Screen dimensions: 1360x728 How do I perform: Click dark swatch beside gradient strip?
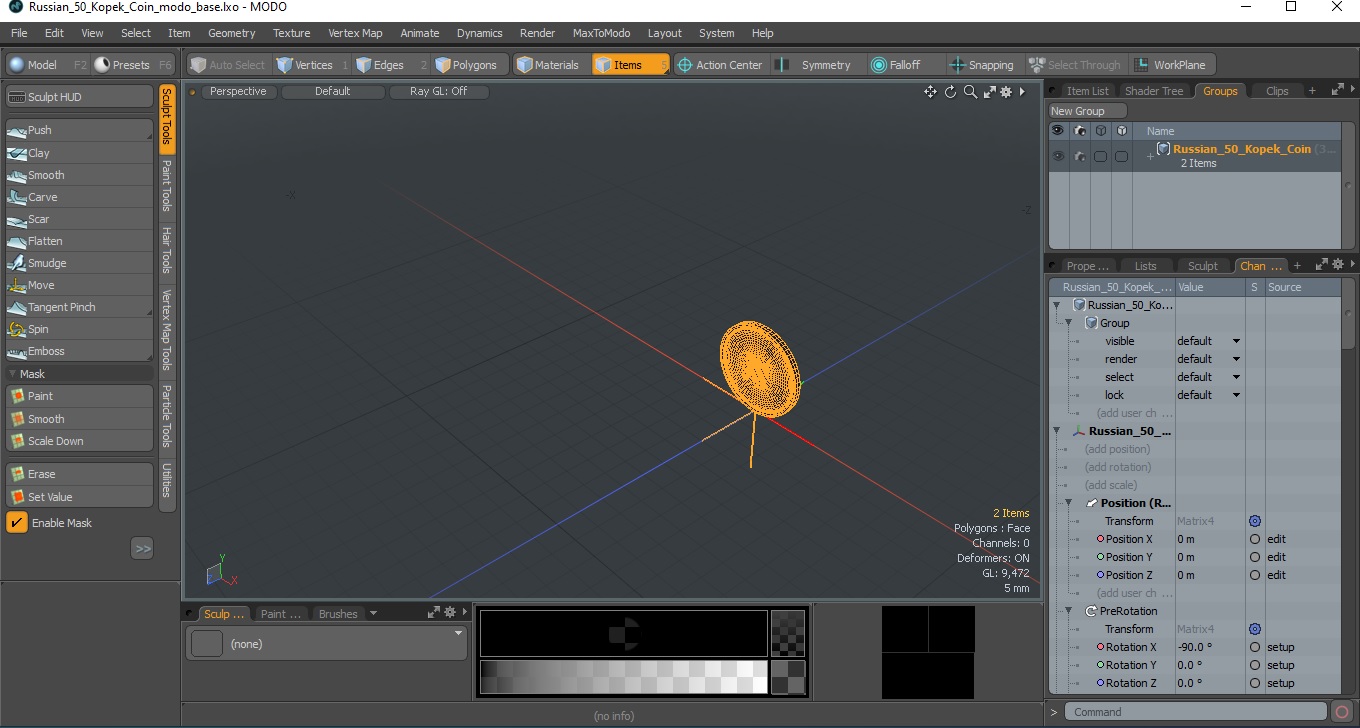(788, 677)
